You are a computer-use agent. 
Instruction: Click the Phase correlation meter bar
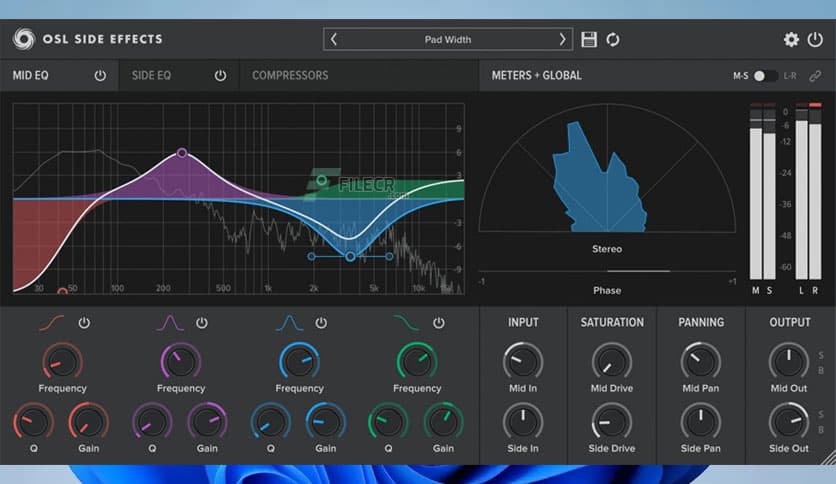[607, 271]
